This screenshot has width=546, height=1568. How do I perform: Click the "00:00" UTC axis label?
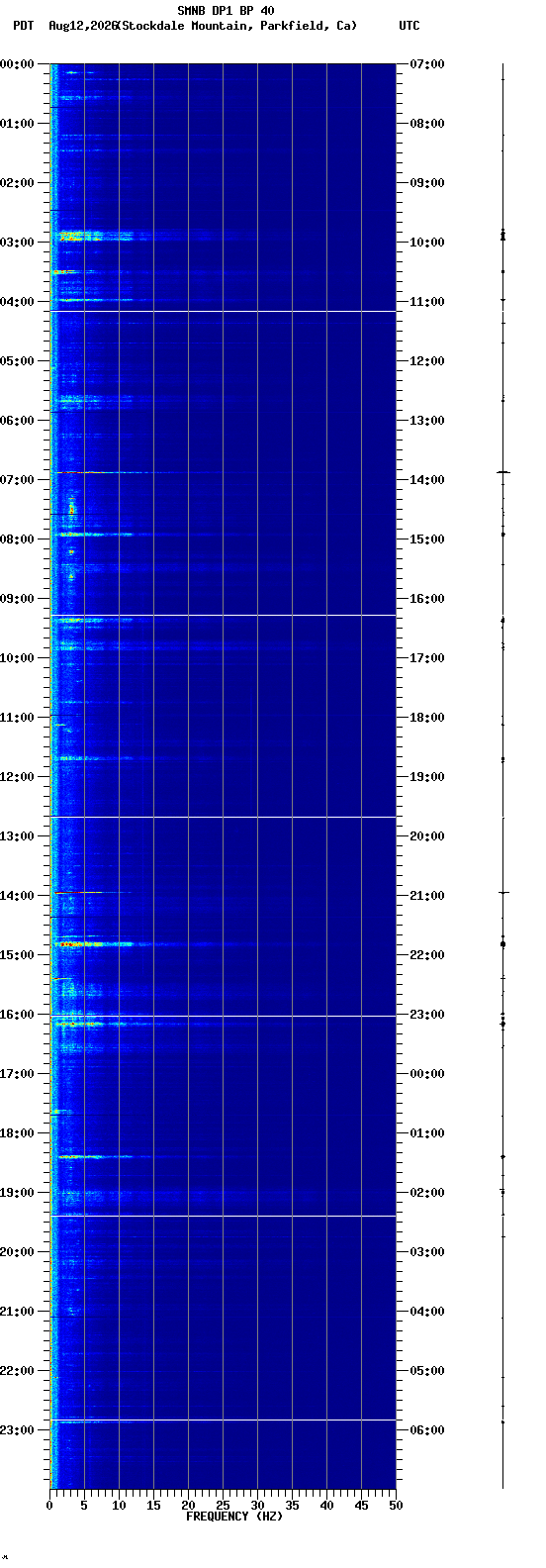[426, 1074]
